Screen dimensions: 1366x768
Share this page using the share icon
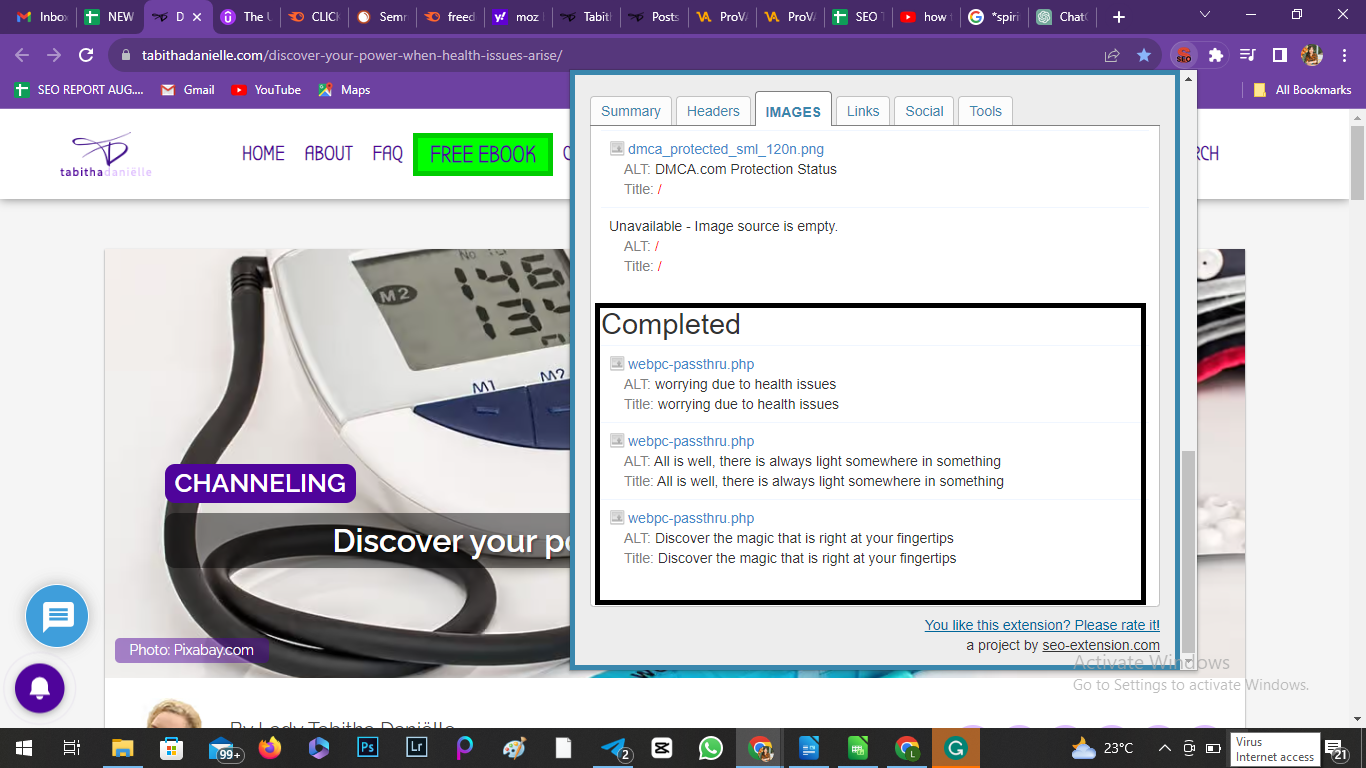click(x=1112, y=56)
